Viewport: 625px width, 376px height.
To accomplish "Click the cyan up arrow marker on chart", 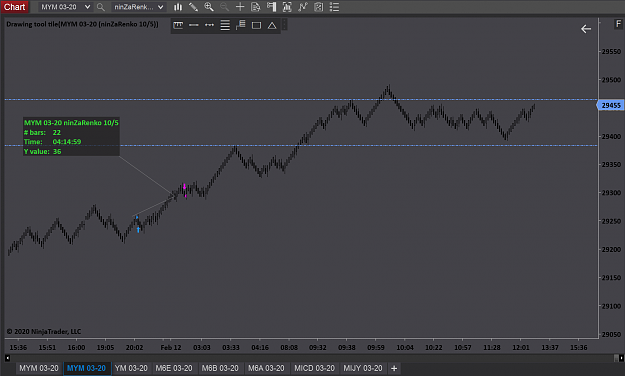I will tap(138, 229).
